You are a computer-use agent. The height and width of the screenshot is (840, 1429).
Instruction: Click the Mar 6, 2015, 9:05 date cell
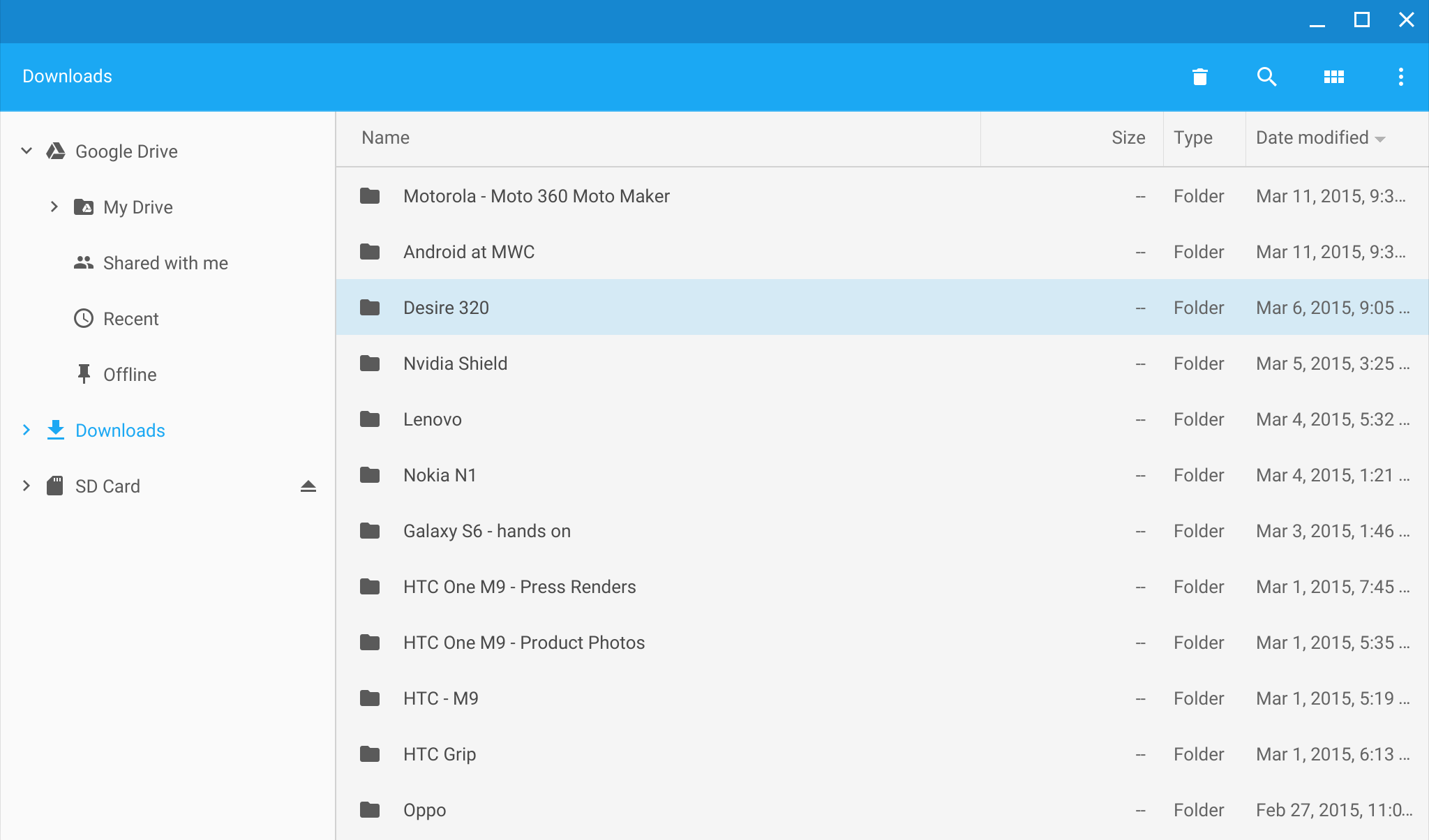click(x=1333, y=308)
